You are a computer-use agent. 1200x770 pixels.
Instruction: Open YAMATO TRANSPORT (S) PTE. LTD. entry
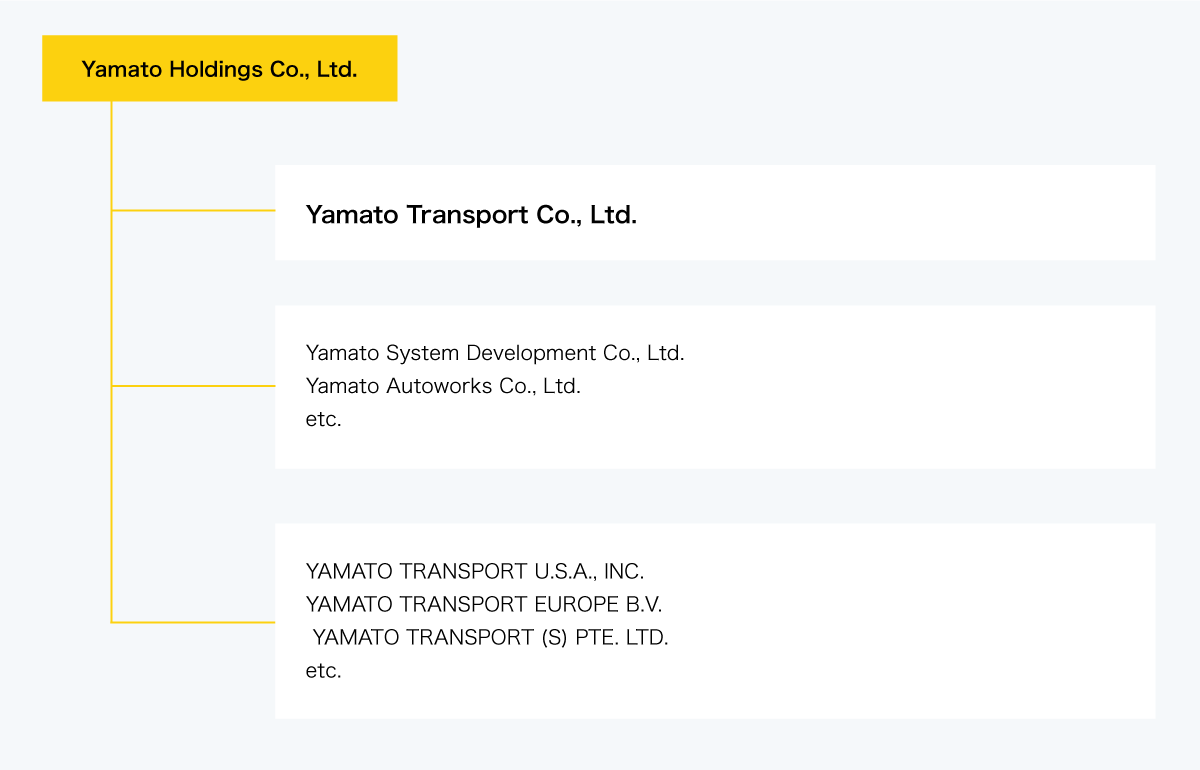click(490, 637)
